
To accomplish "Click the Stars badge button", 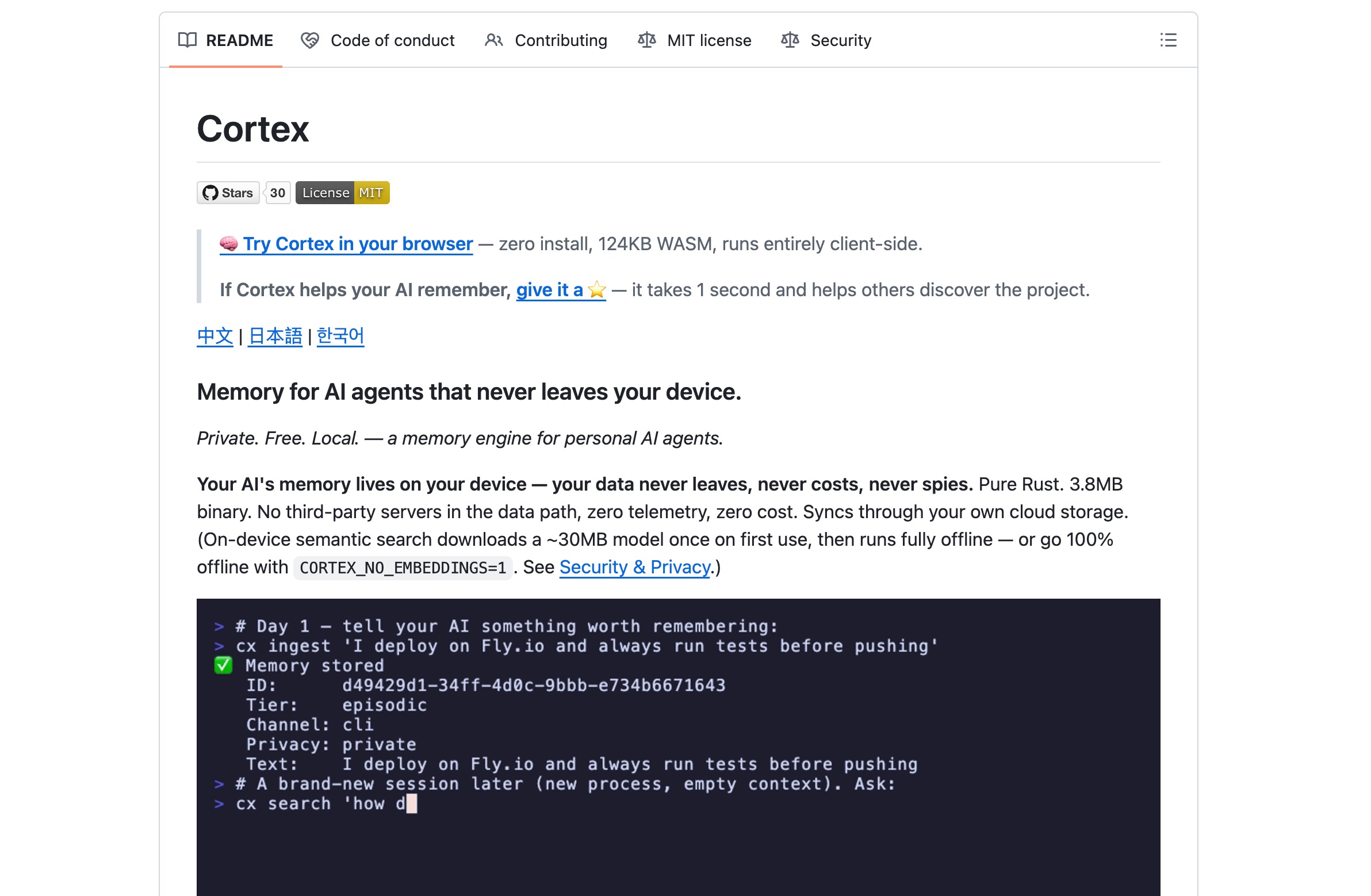I will click(228, 193).
